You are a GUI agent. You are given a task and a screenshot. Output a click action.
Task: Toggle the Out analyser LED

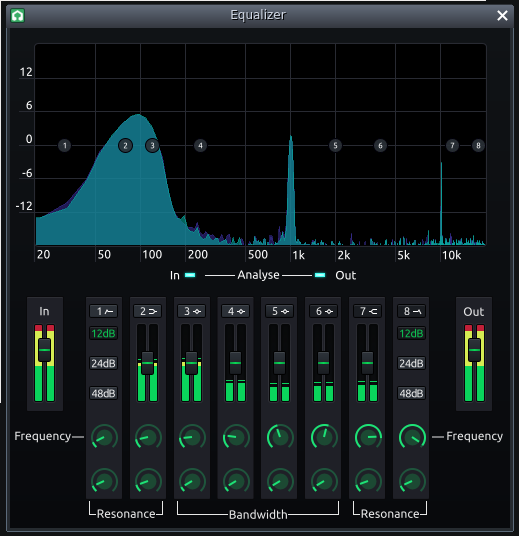click(x=320, y=275)
